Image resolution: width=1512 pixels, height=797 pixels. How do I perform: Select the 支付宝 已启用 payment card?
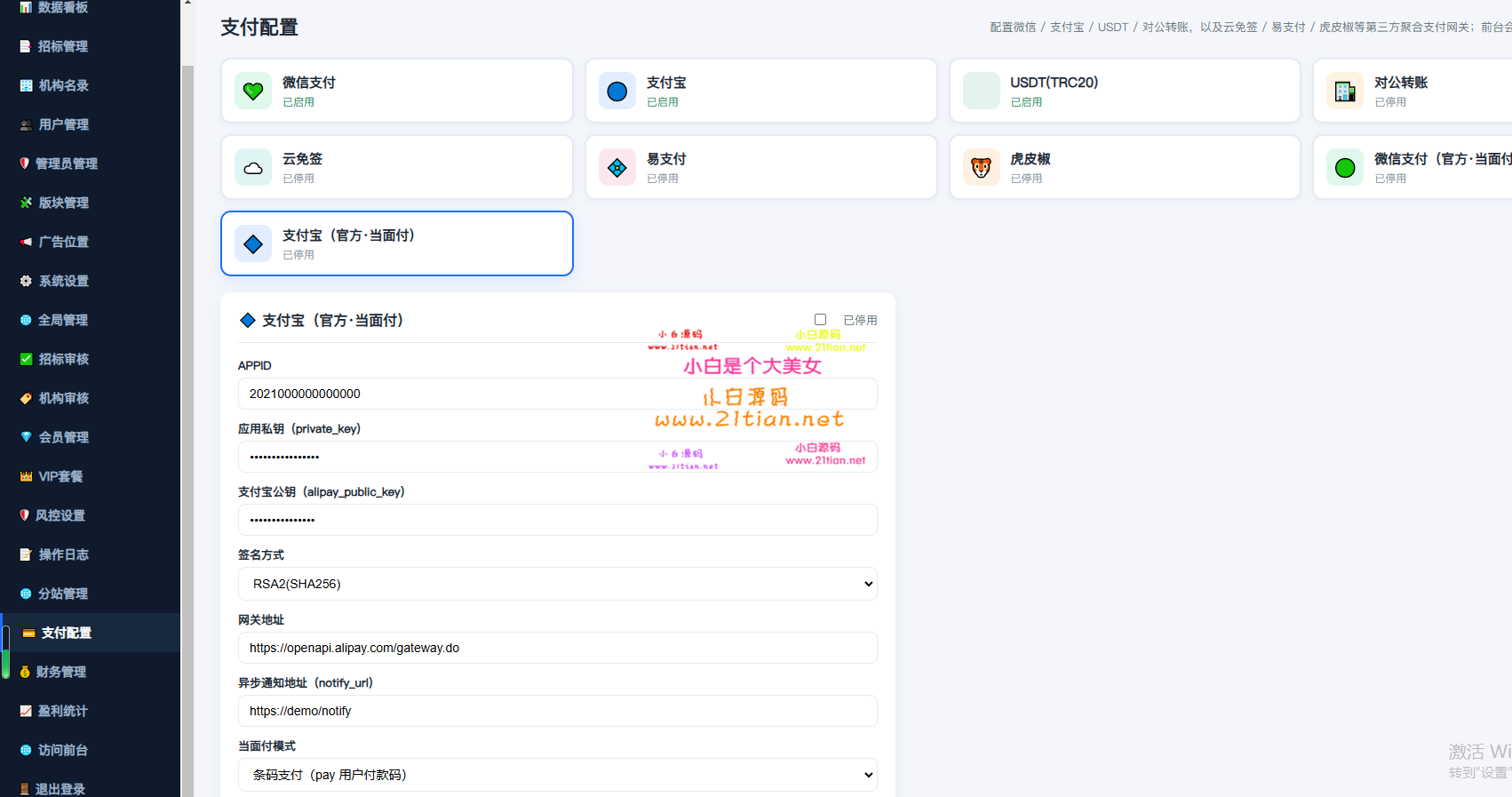click(761, 91)
